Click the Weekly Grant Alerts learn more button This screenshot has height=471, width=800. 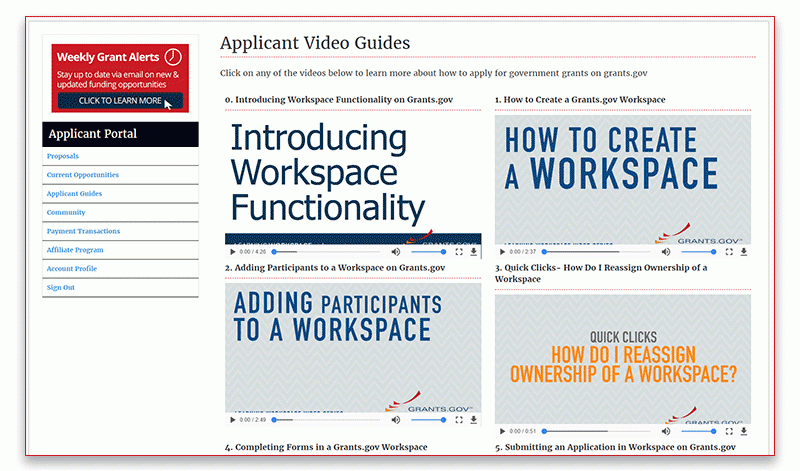pos(120,101)
